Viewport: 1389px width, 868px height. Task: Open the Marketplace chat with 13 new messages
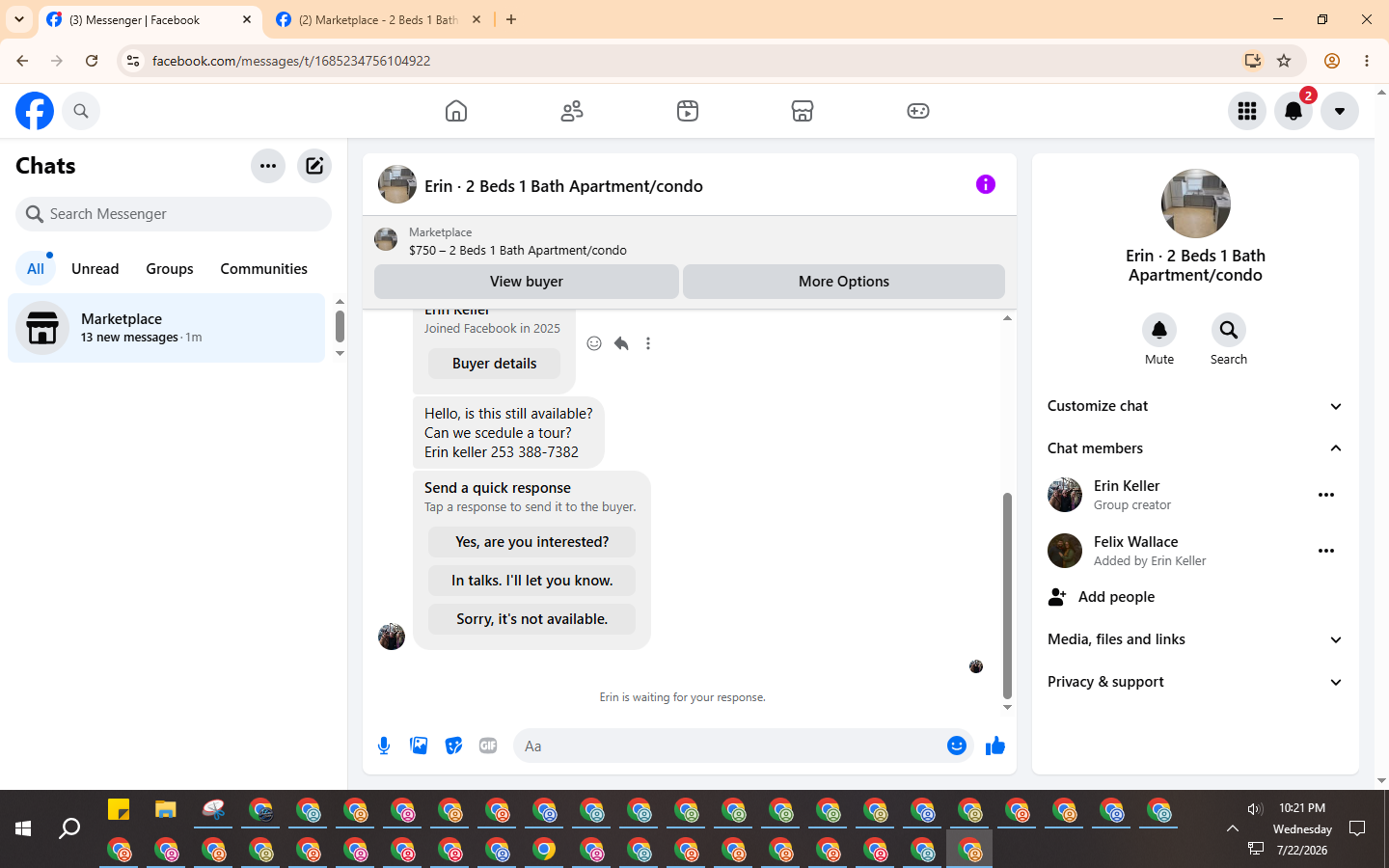coord(167,328)
